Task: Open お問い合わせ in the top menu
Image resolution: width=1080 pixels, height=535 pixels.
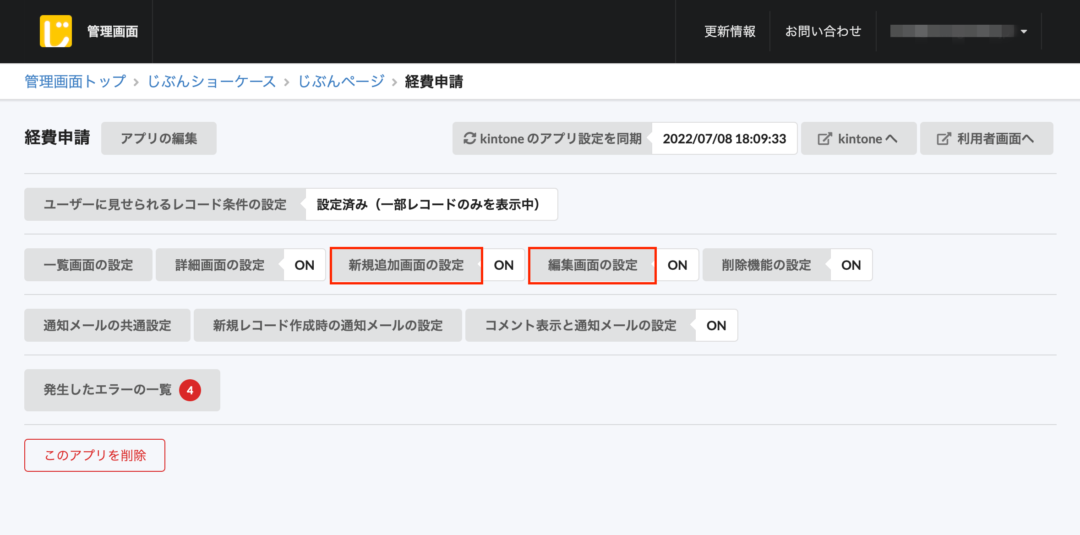Action: [823, 31]
